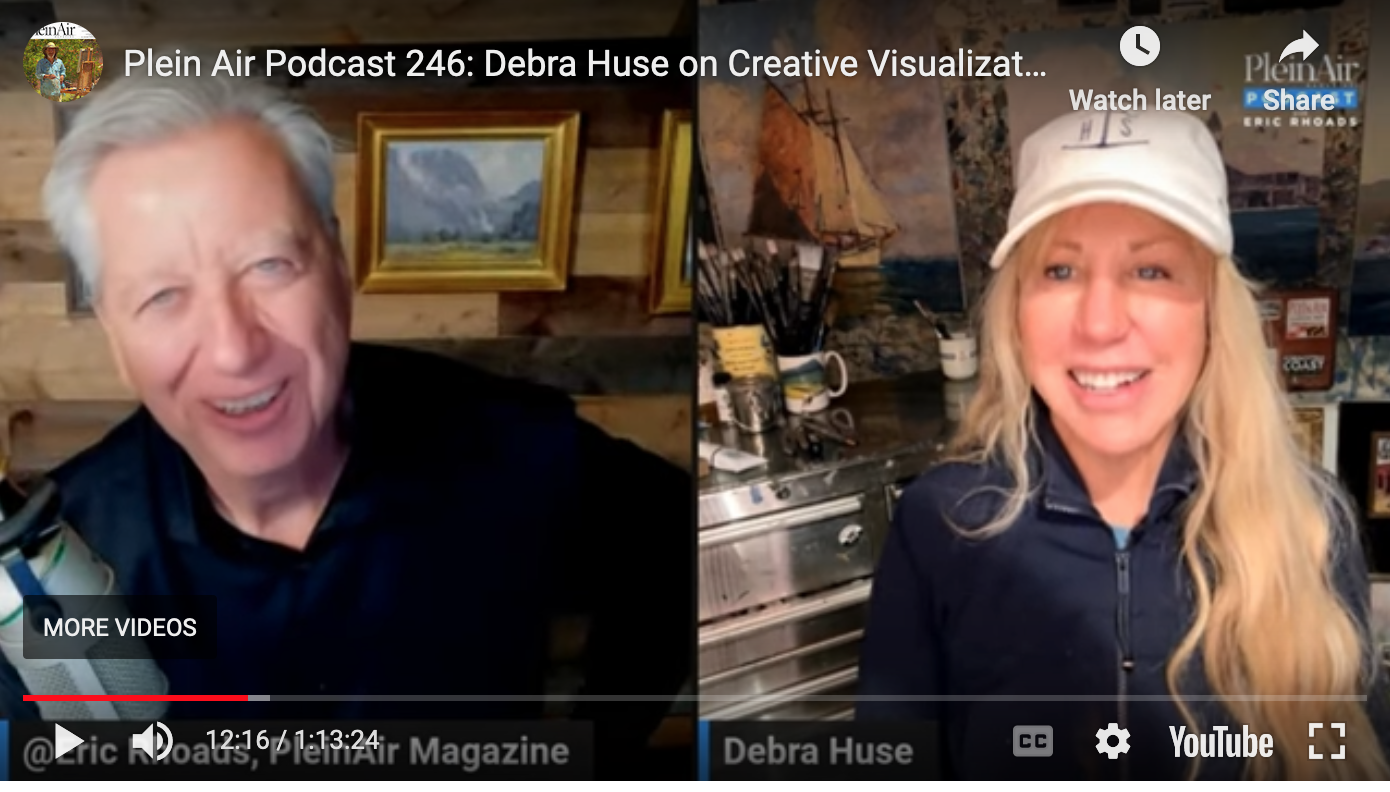
Task: Save video to Watch later
Action: pyautogui.click(x=1140, y=70)
